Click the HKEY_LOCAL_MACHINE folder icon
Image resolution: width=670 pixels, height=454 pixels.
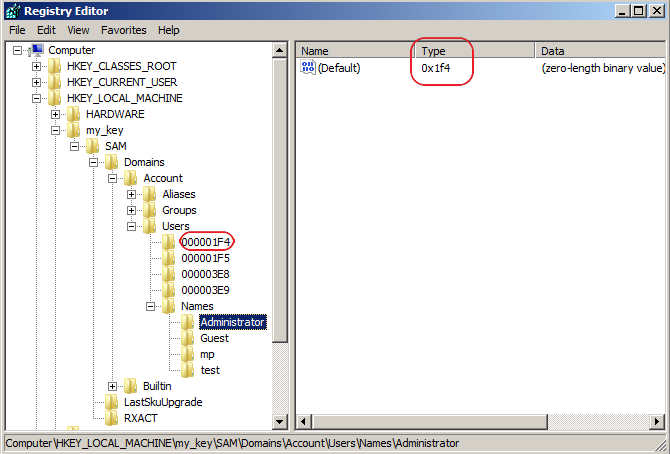click(55, 98)
